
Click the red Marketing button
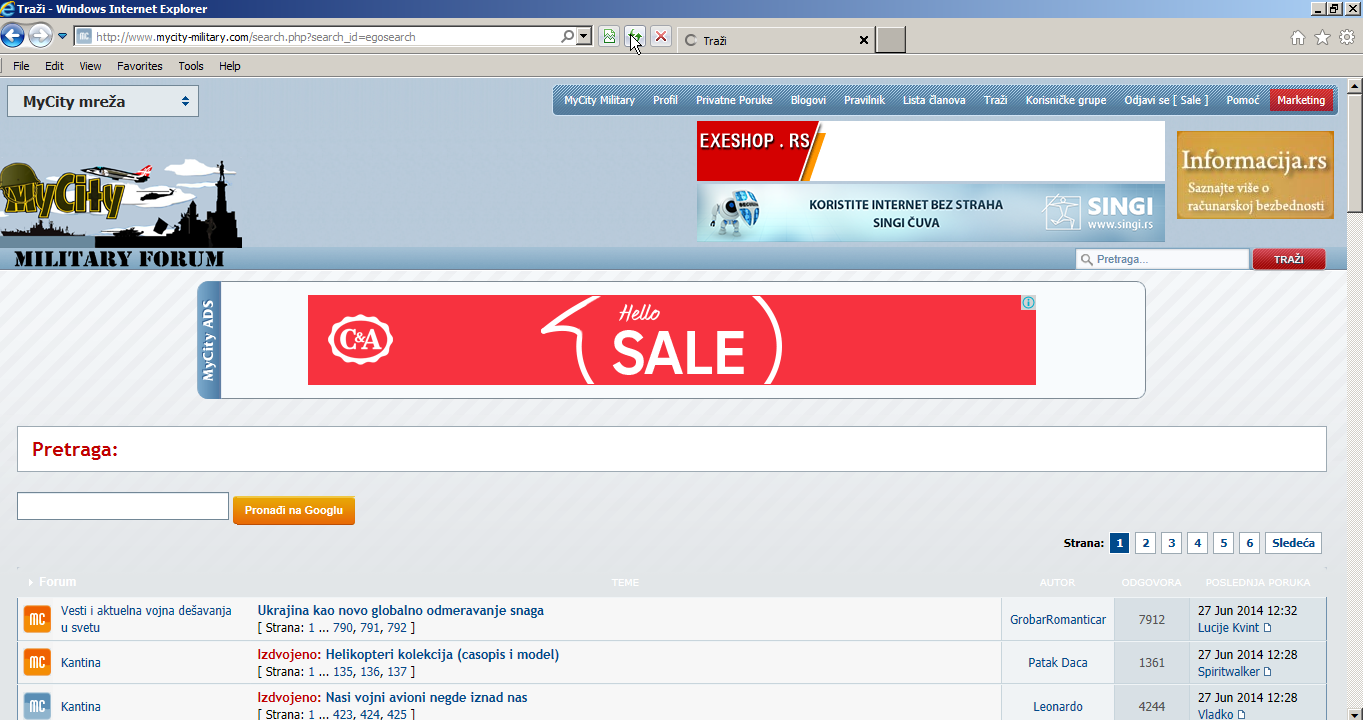point(1301,100)
